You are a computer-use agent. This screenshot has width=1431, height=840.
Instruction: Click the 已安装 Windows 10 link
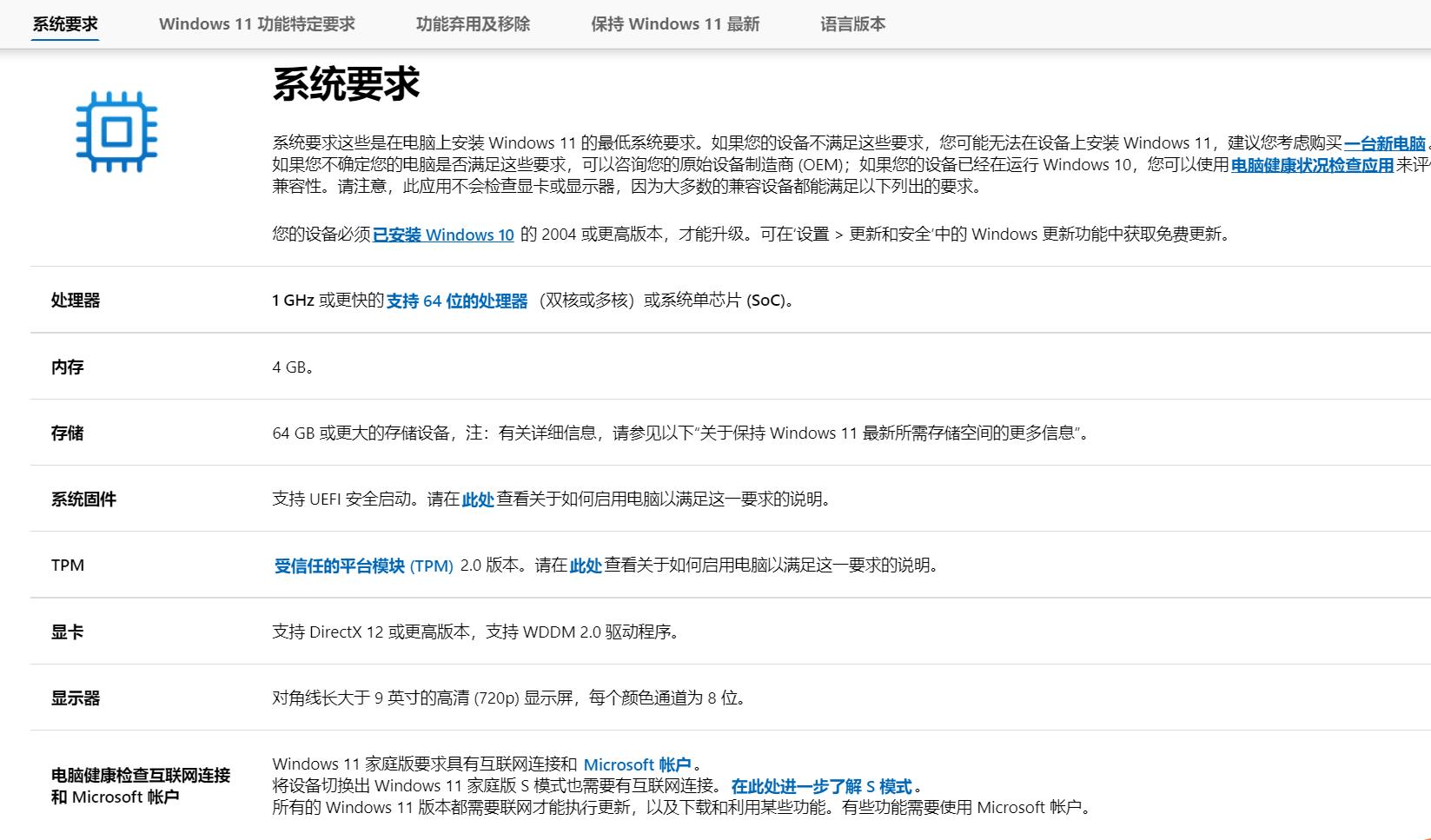click(x=442, y=235)
